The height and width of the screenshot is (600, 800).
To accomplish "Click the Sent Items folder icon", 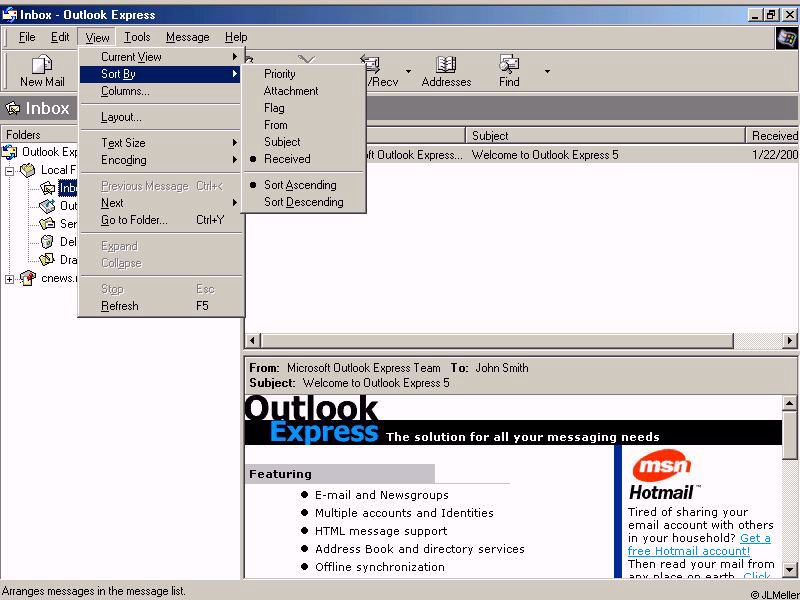I will tap(47, 224).
